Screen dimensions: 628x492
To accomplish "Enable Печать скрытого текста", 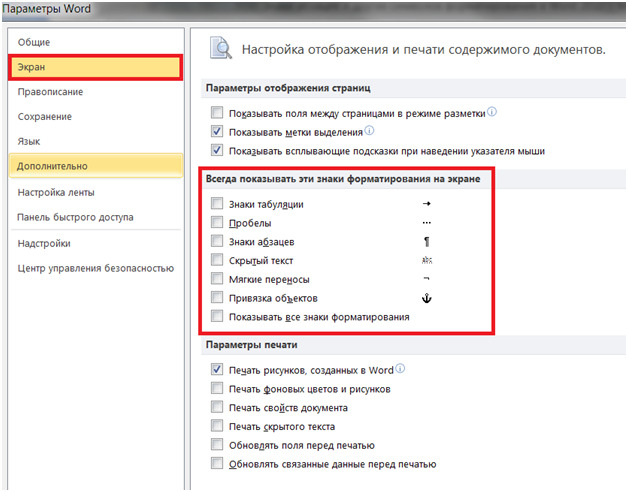I will pyautogui.click(x=217, y=425).
